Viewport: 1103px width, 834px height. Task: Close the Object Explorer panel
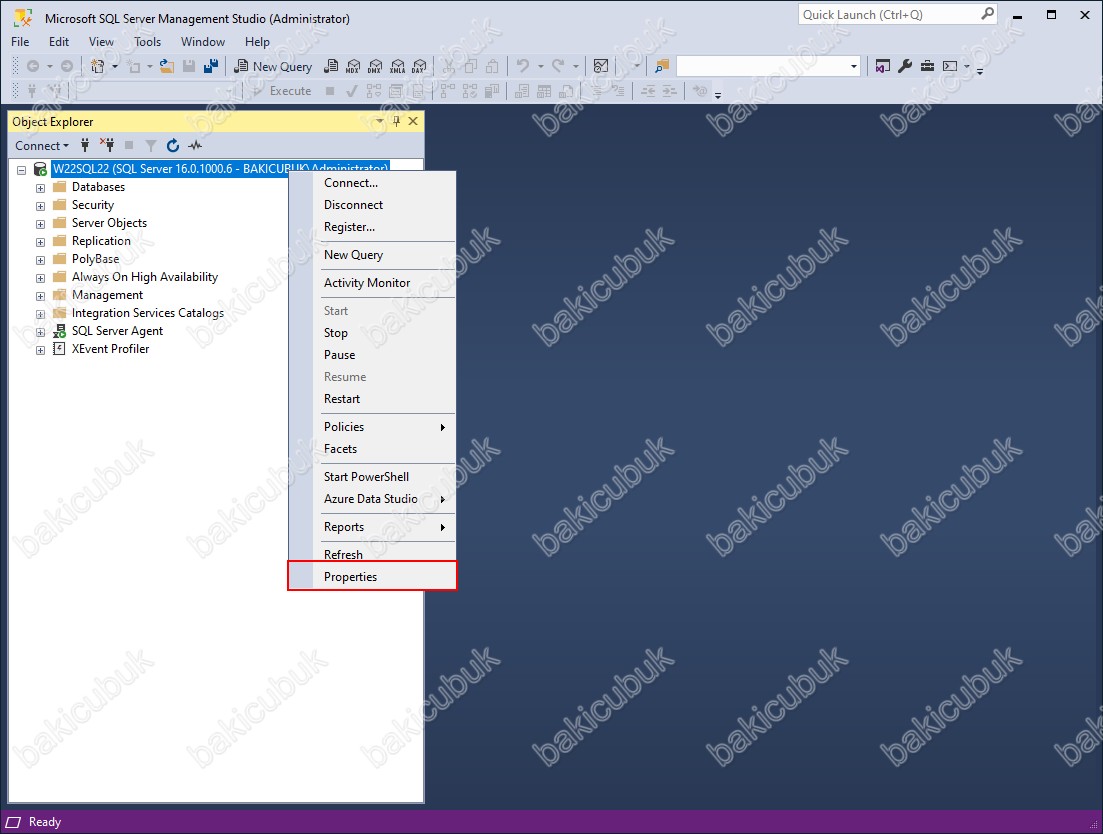tap(413, 121)
